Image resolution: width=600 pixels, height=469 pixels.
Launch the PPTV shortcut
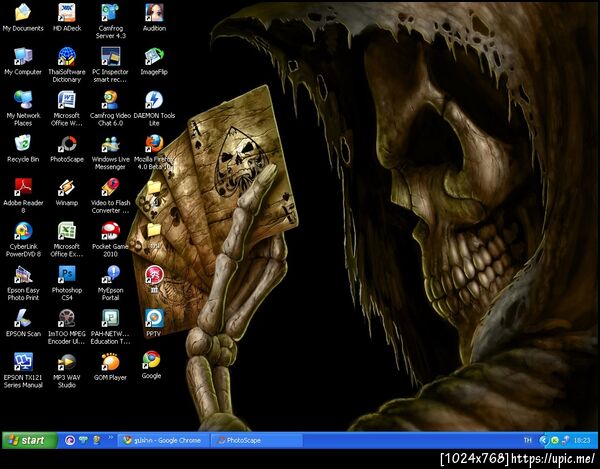154,323
